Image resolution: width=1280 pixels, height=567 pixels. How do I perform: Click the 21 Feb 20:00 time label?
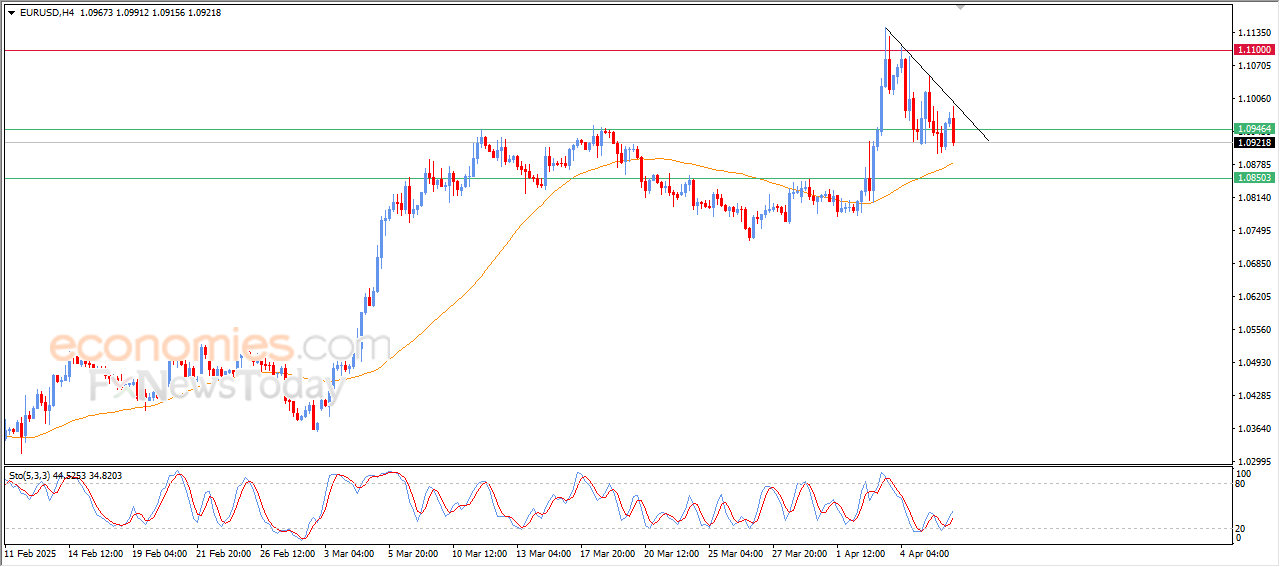click(223, 552)
